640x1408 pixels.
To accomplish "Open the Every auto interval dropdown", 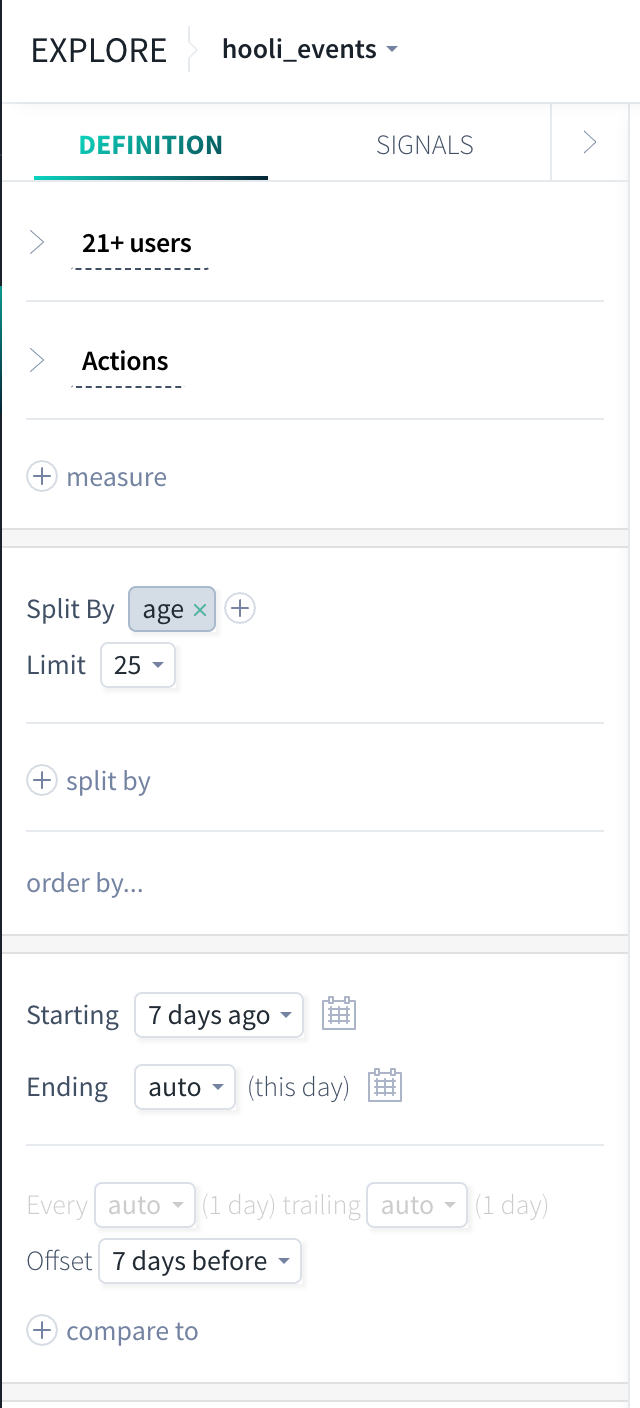I will [x=145, y=1205].
